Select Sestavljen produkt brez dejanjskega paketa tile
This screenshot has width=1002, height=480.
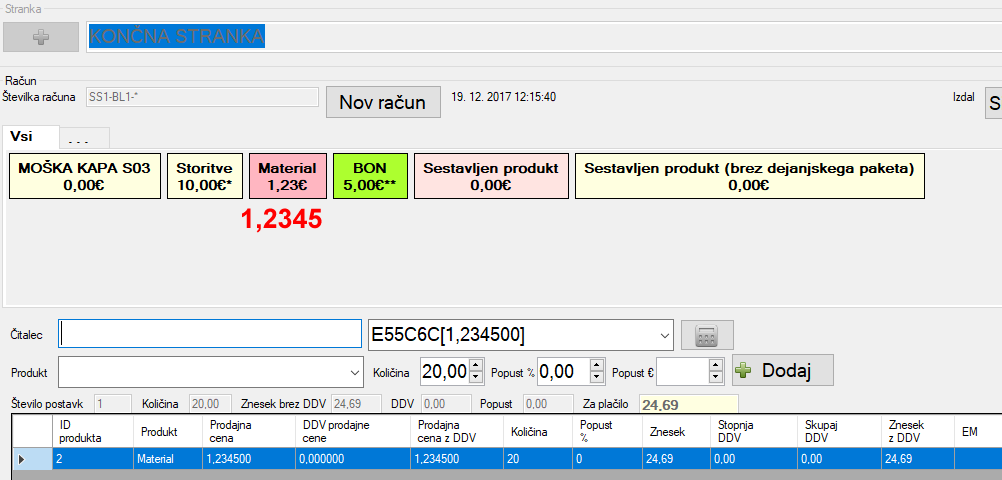tap(748, 176)
